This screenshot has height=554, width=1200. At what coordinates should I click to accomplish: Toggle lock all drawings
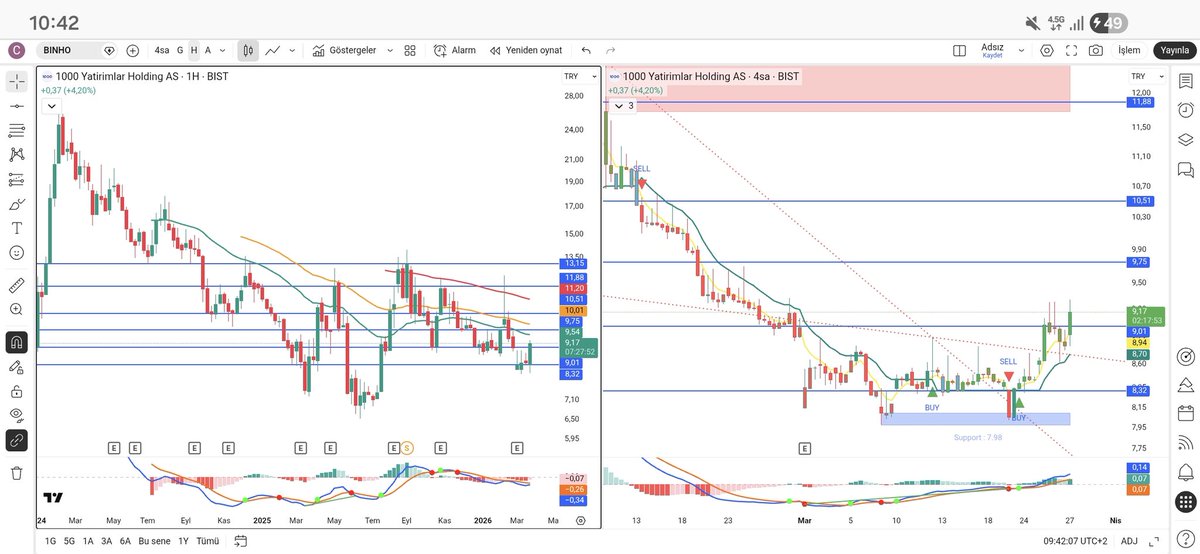(x=16, y=391)
